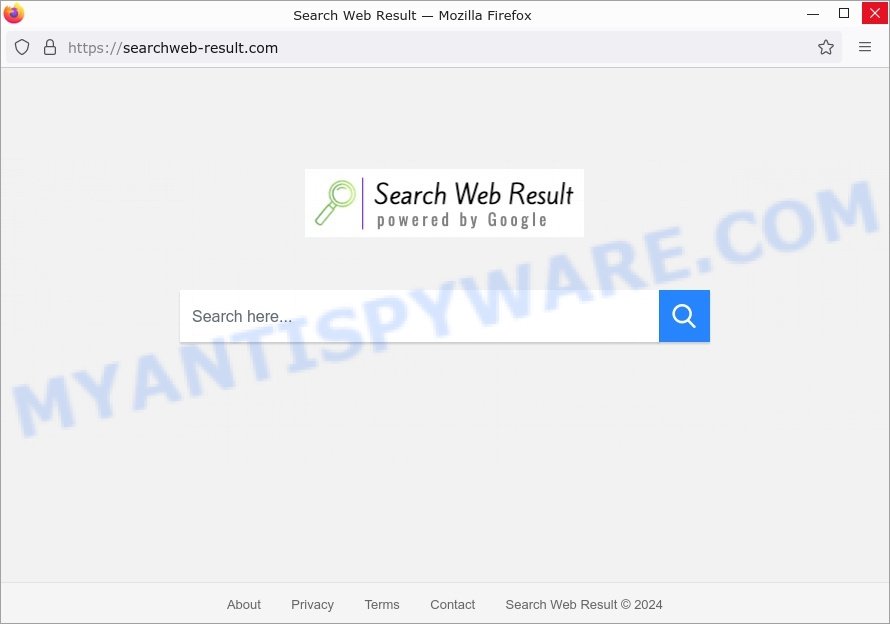890x624 pixels.
Task: Click the Firefox logo in title bar
Action: pyautogui.click(x=13, y=13)
